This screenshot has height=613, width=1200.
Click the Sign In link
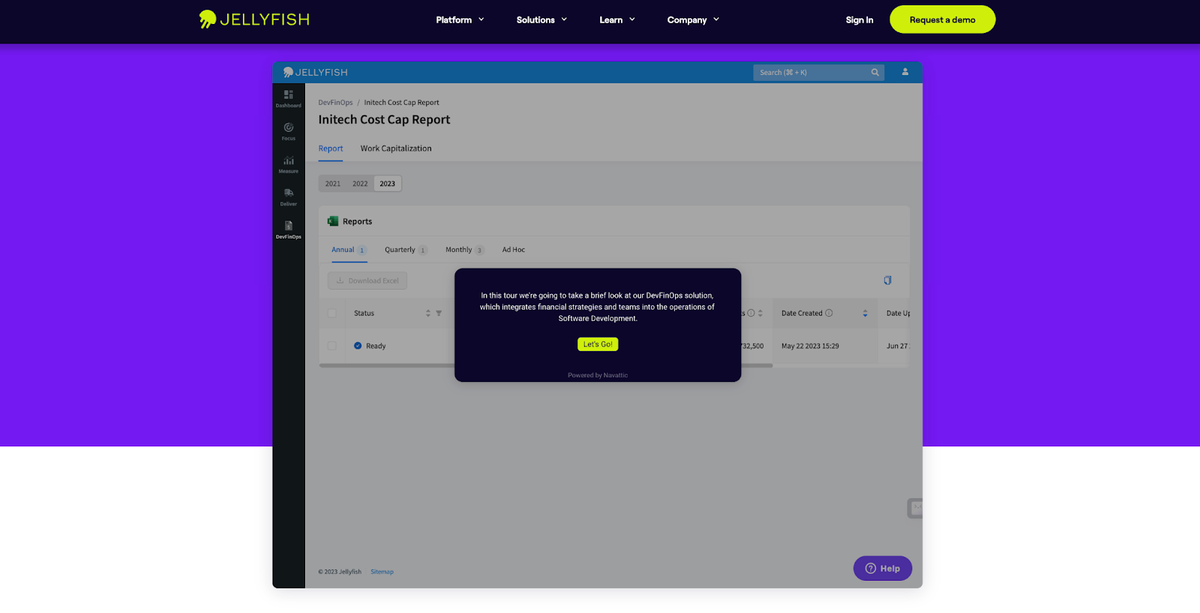tap(859, 19)
